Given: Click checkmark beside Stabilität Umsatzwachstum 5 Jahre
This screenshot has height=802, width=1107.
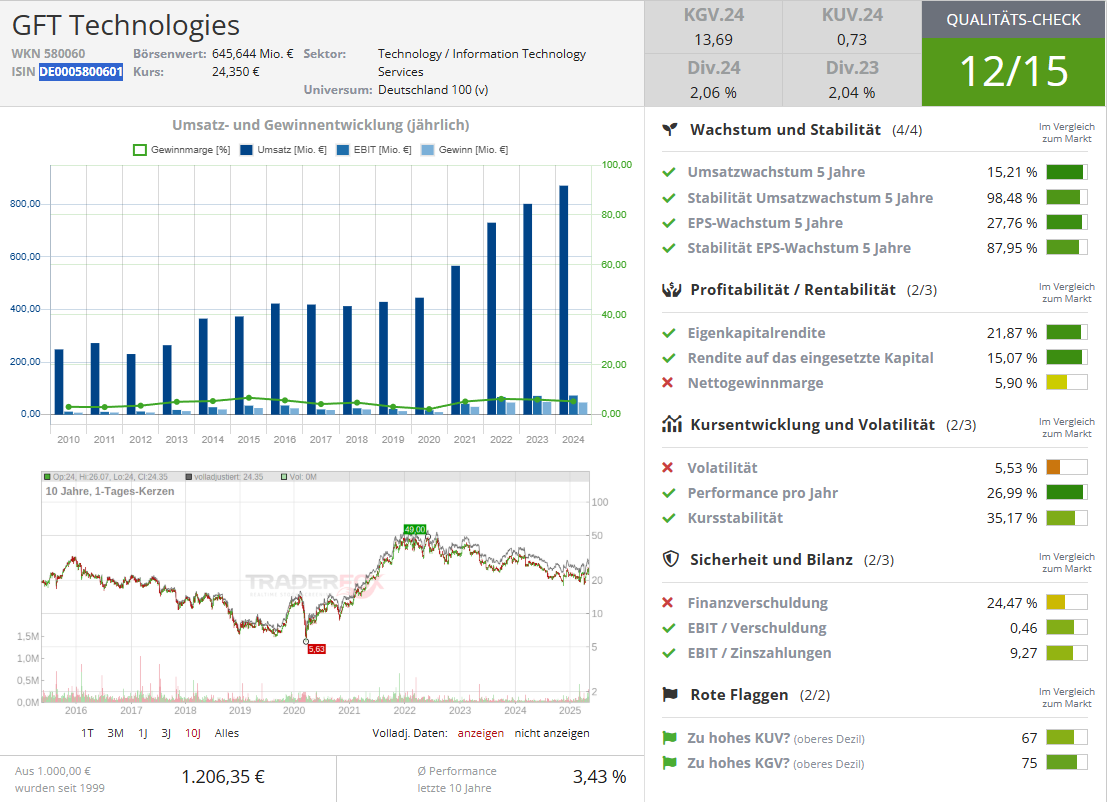Looking at the screenshot, I should tap(669, 198).
